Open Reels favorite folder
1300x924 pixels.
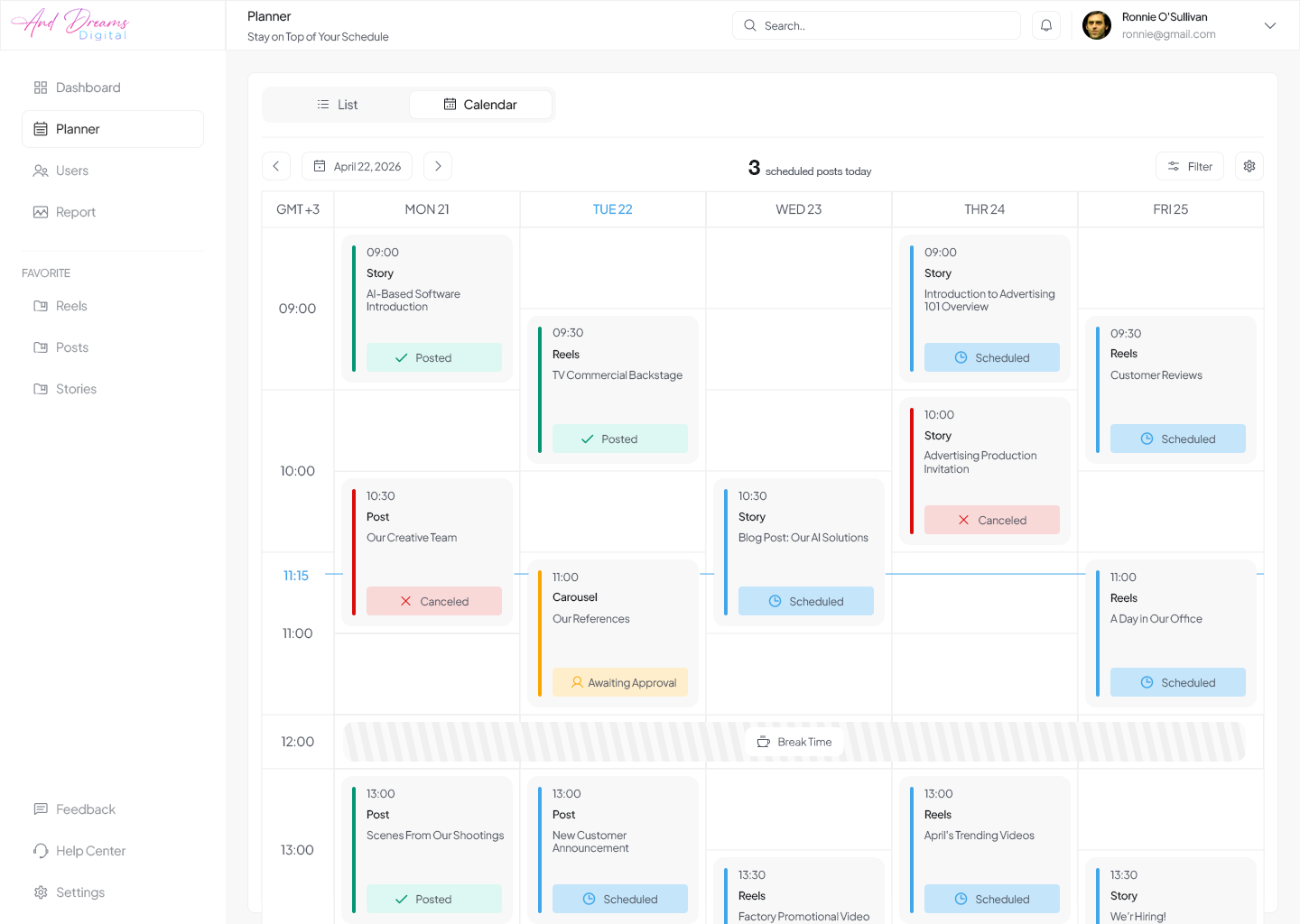(x=70, y=306)
